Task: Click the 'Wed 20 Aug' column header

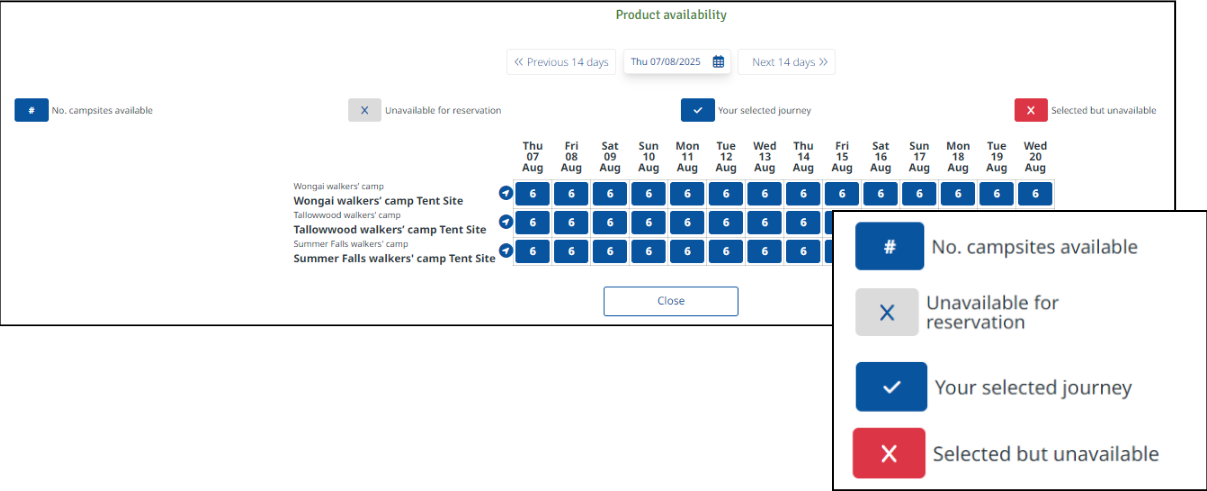Action: 1035,157
